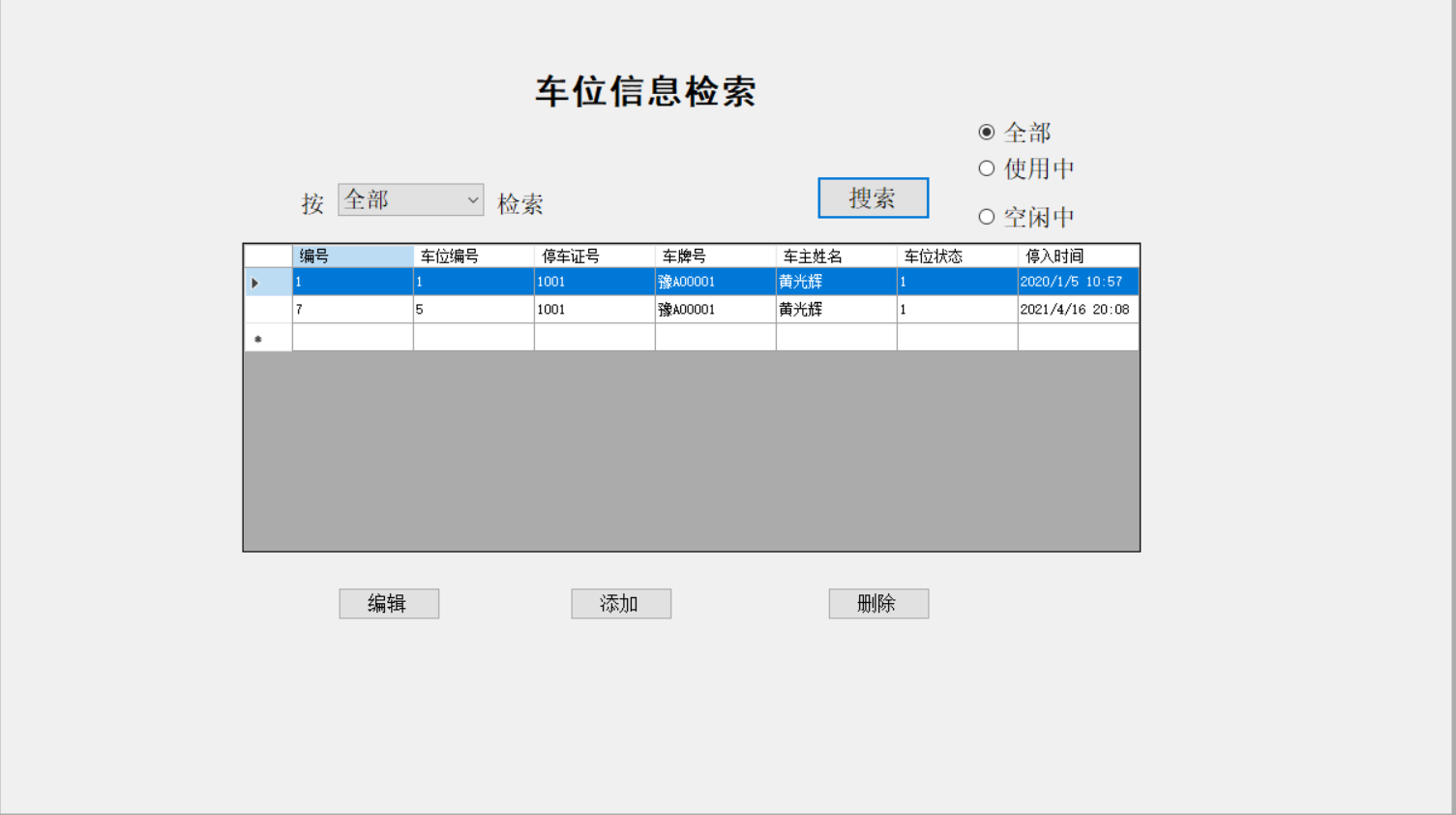
Task: Click the 添加 button
Action: tap(620, 603)
